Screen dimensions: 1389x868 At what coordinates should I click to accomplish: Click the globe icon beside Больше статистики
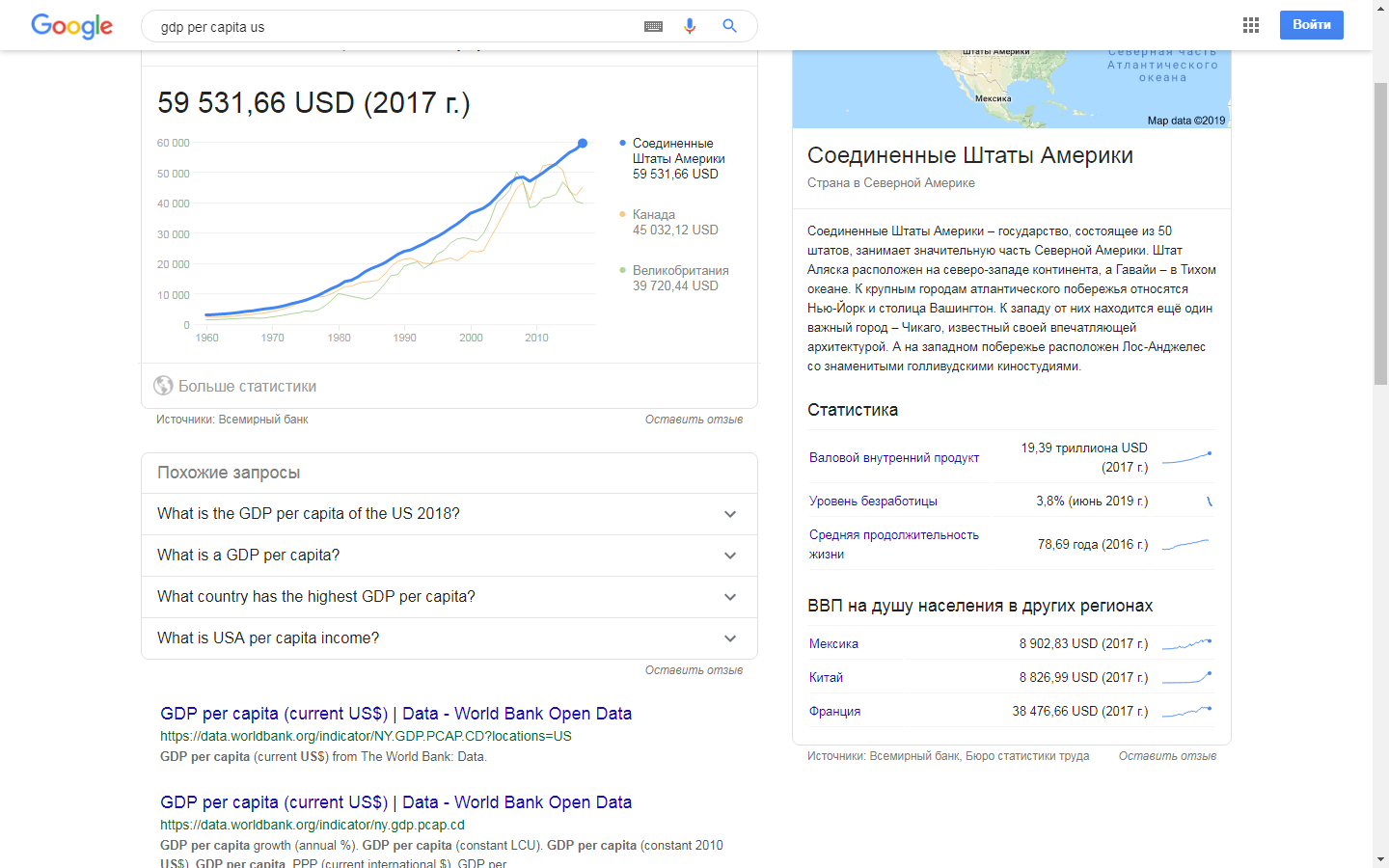tap(164, 386)
